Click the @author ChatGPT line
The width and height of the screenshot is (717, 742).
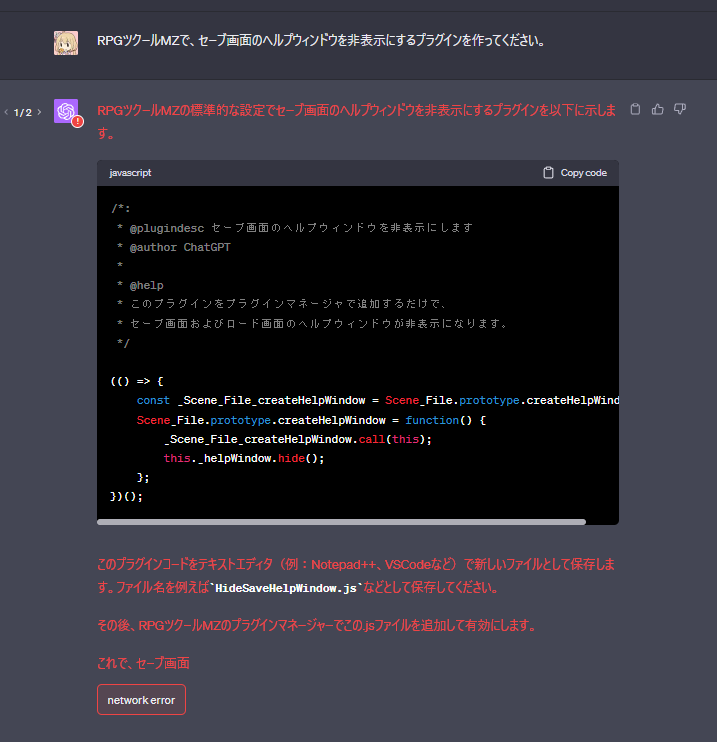[x=174, y=247]
